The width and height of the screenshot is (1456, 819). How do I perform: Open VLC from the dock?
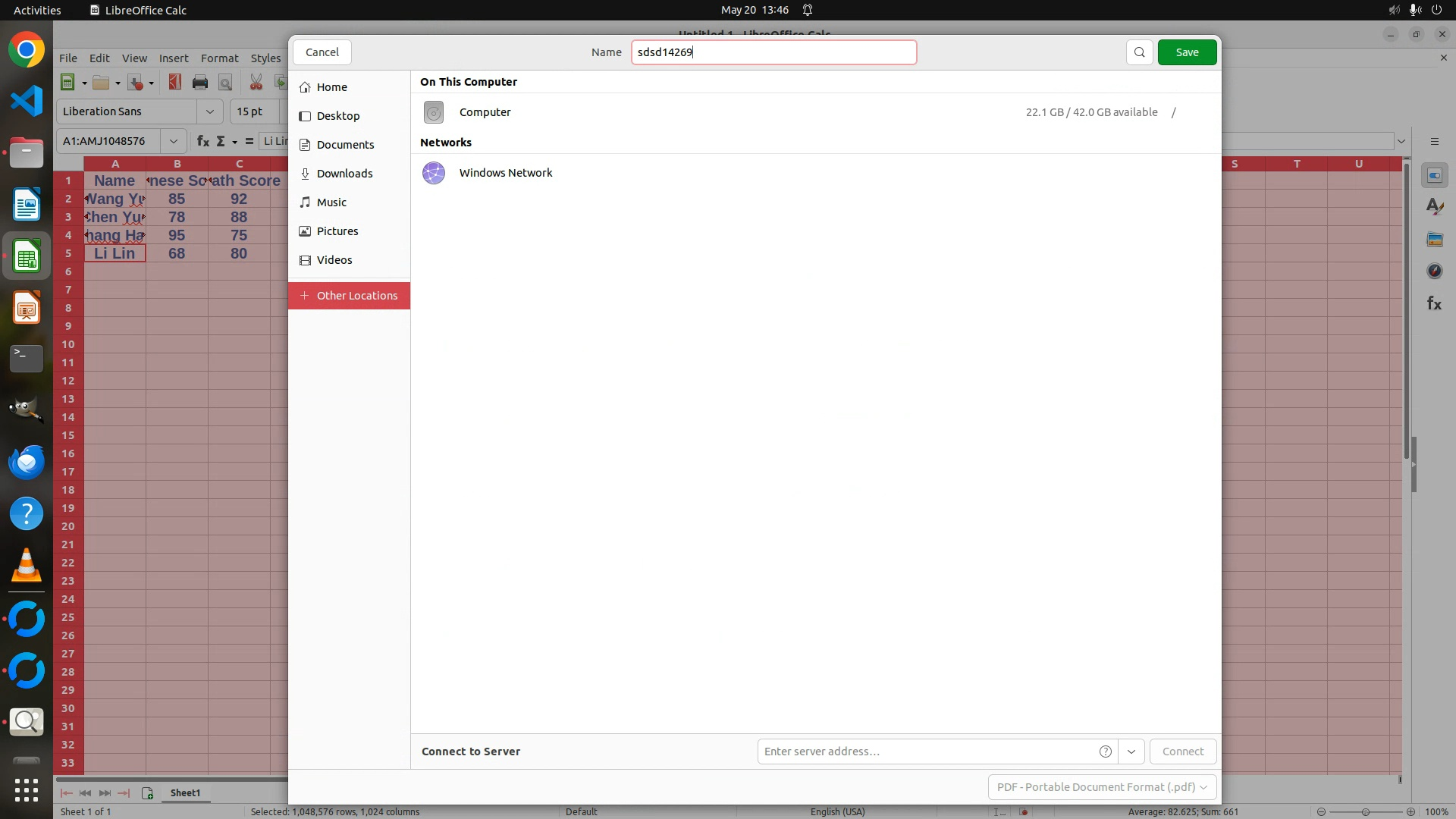click(27, 566)
